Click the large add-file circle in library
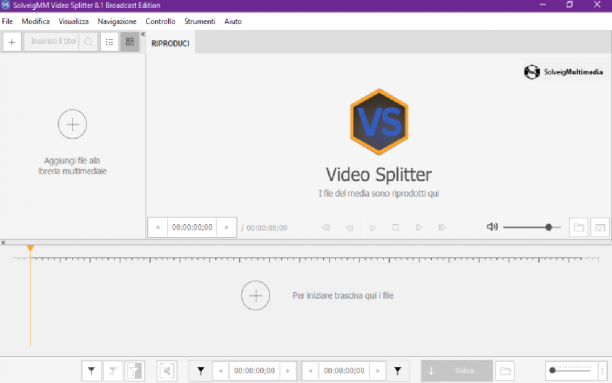 (x=72, y=124)
